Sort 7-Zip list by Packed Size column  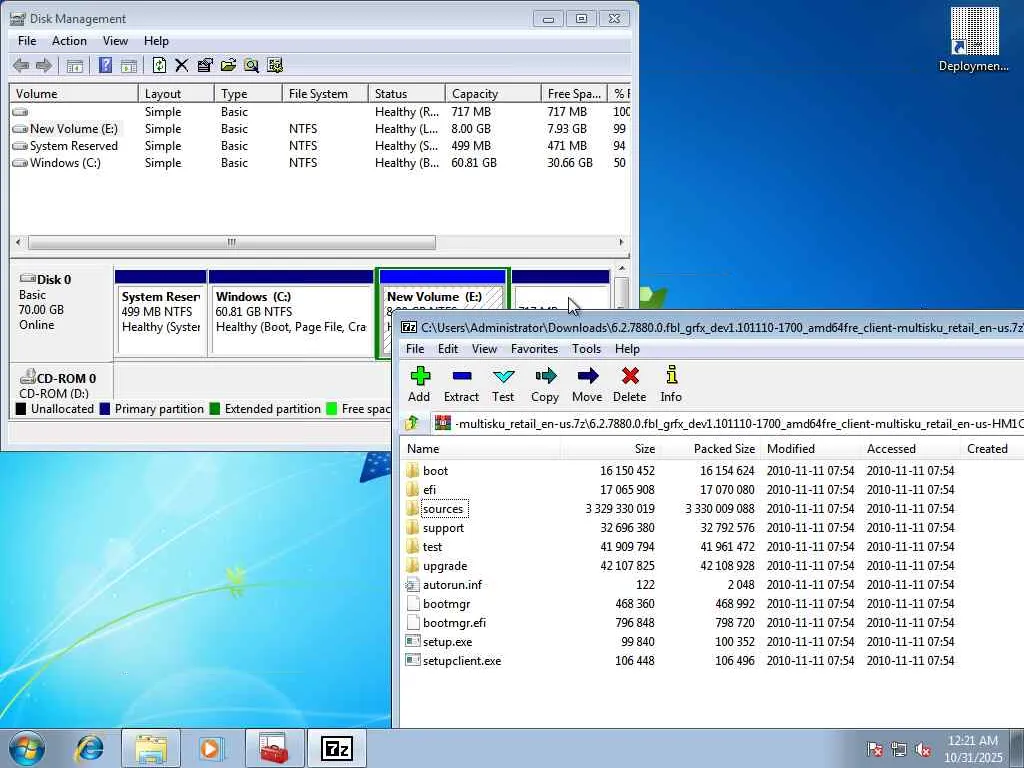coord(709,449)
